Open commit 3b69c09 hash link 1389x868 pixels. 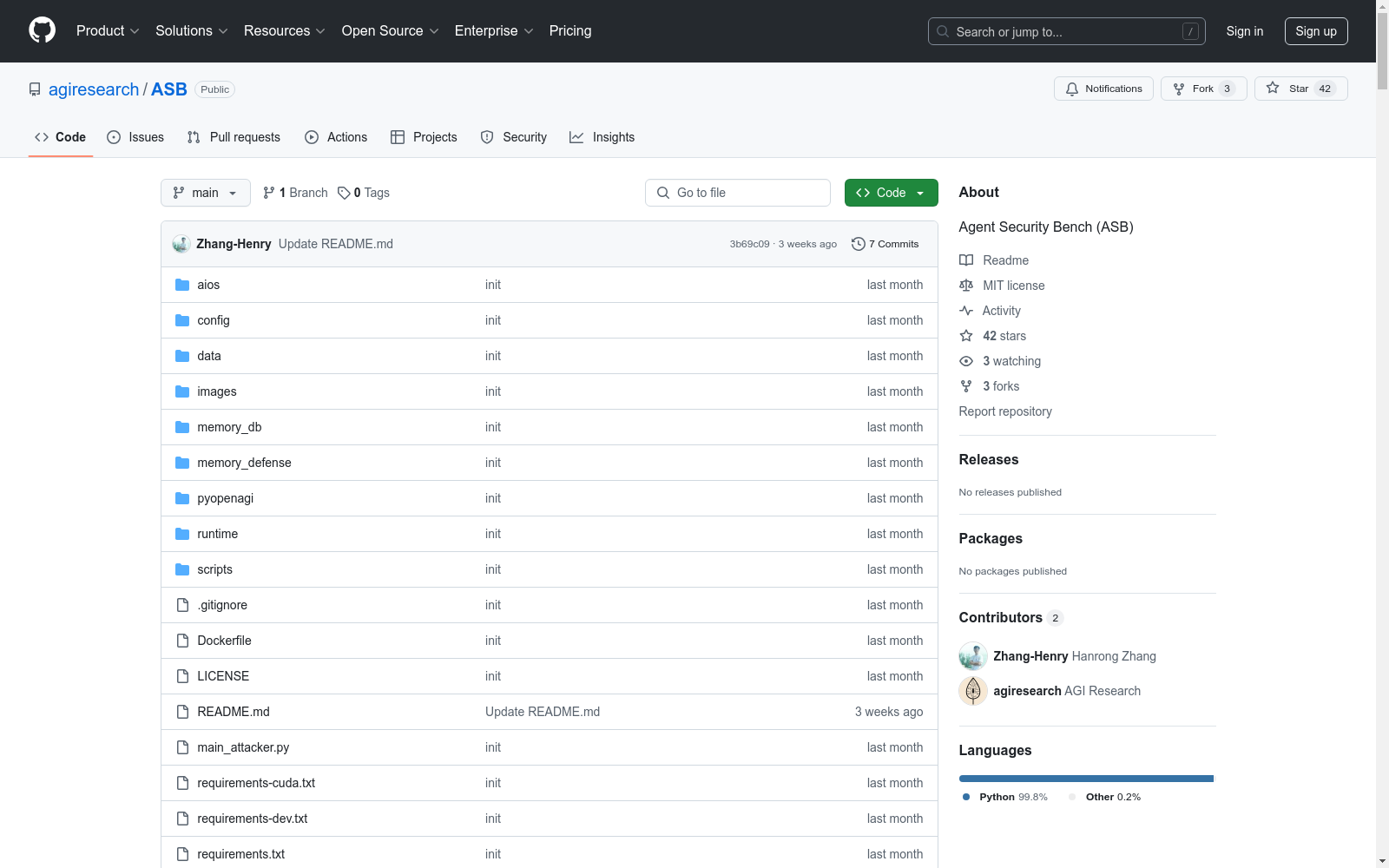(749, 244)
